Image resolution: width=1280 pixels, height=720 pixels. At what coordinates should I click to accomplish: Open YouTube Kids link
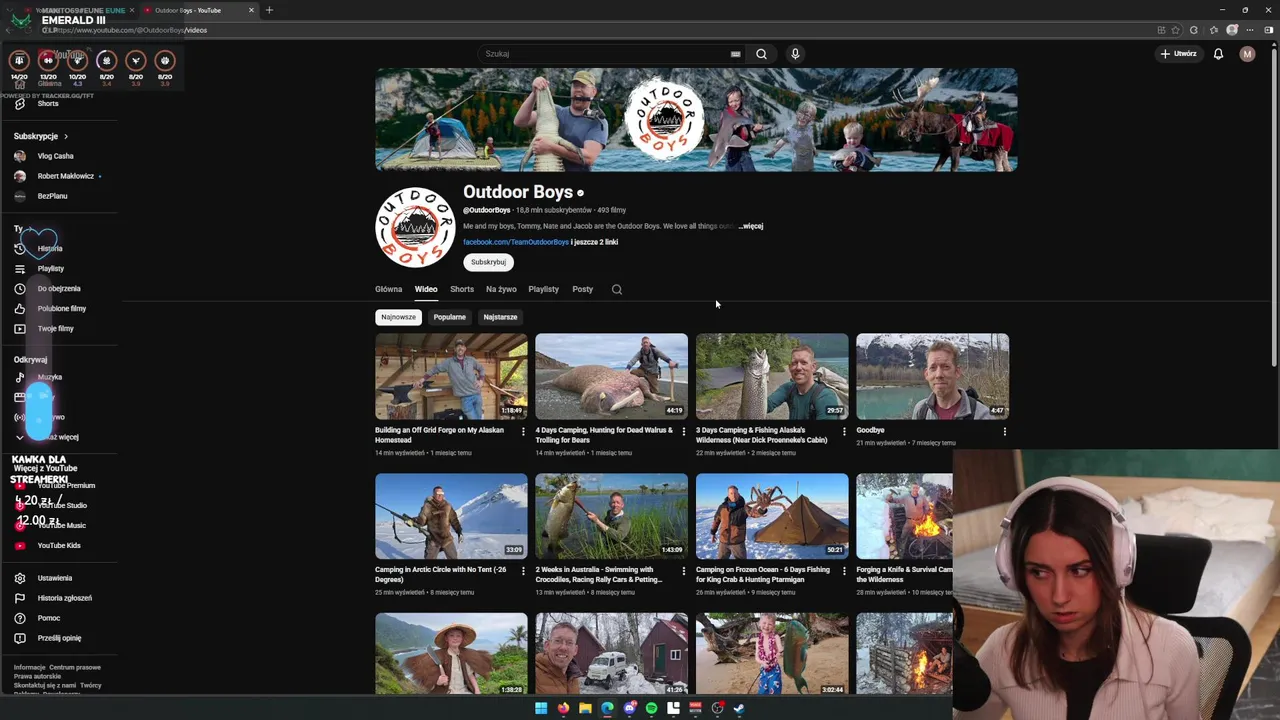click(48, 545)
